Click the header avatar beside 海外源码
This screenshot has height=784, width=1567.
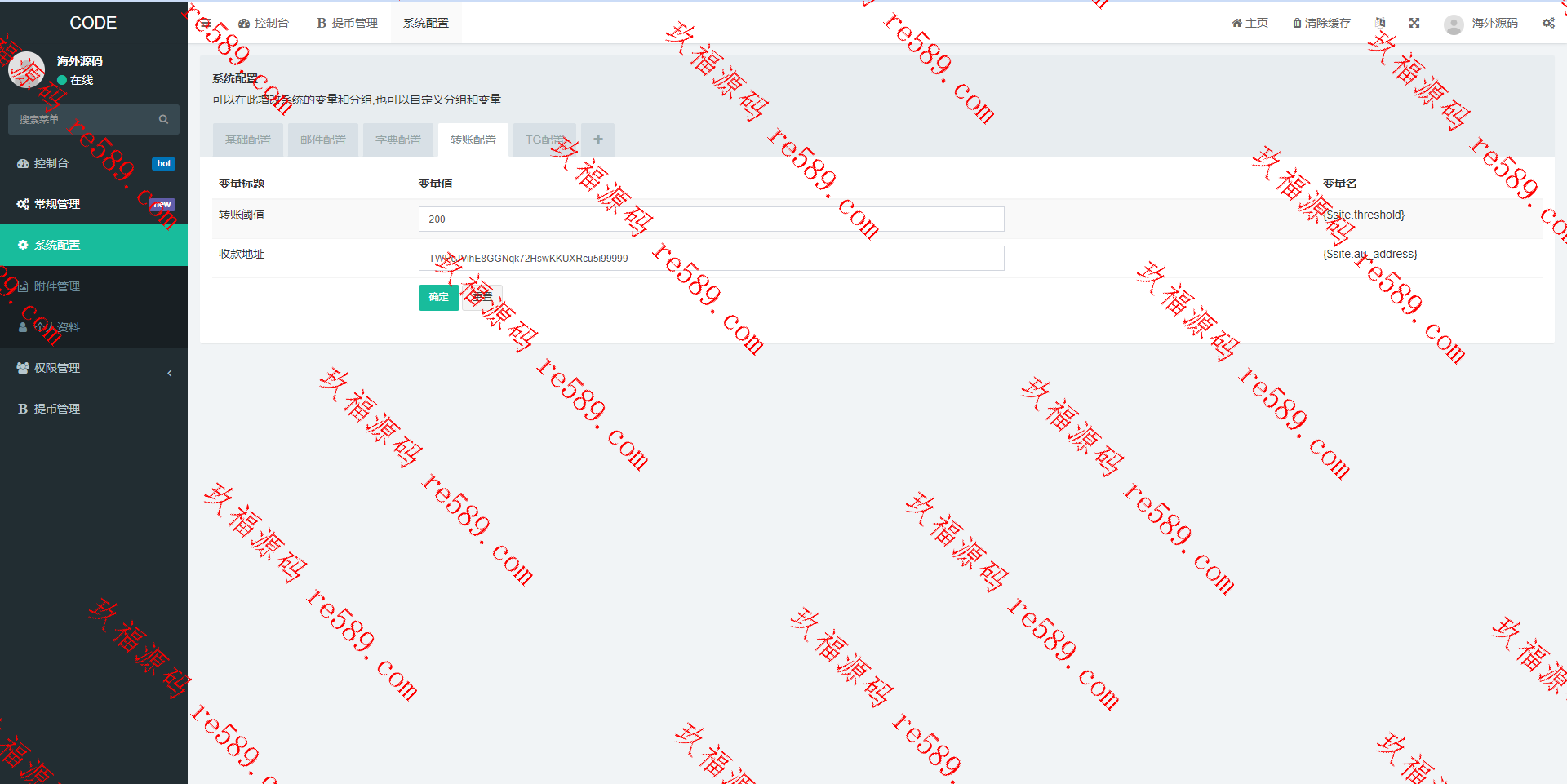coord(1454,24)
